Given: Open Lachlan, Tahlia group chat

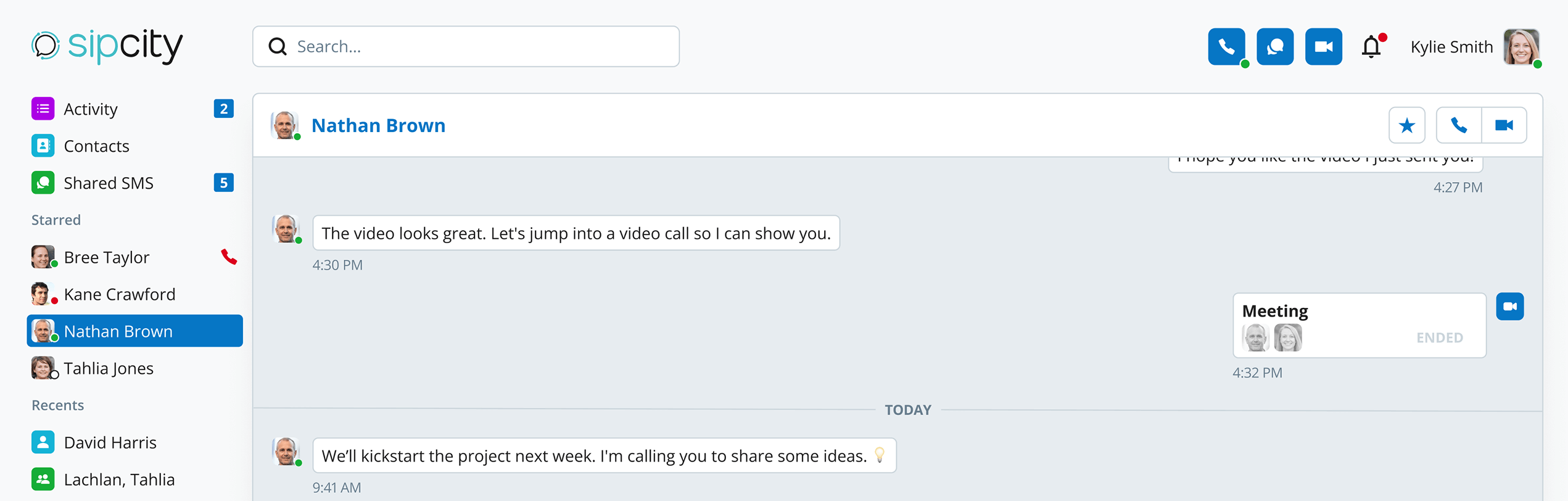Looking at the screenshot, I should 119,479.
